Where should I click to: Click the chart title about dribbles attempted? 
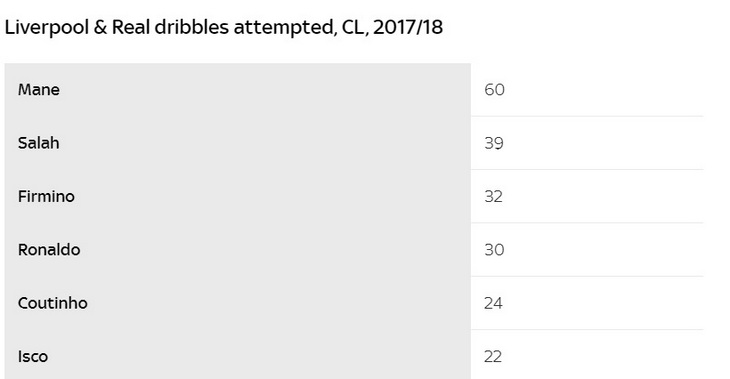coord(223,27)
